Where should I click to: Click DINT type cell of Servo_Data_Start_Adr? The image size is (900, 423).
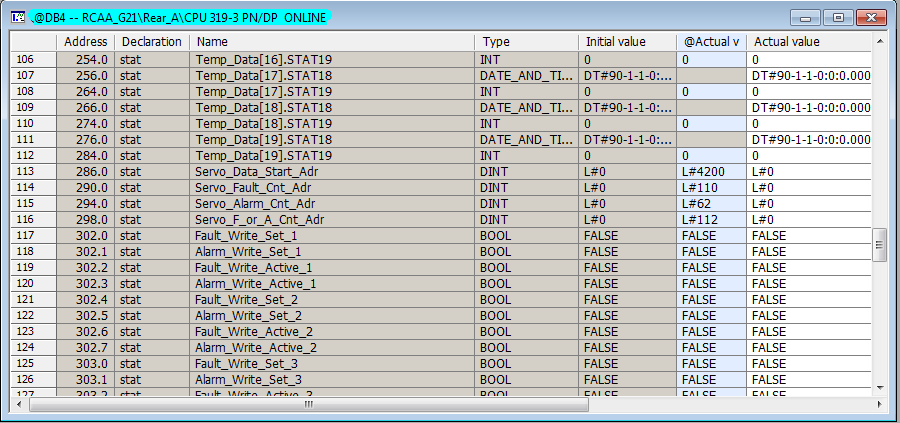pyautogui.click(x=527, y=172)
